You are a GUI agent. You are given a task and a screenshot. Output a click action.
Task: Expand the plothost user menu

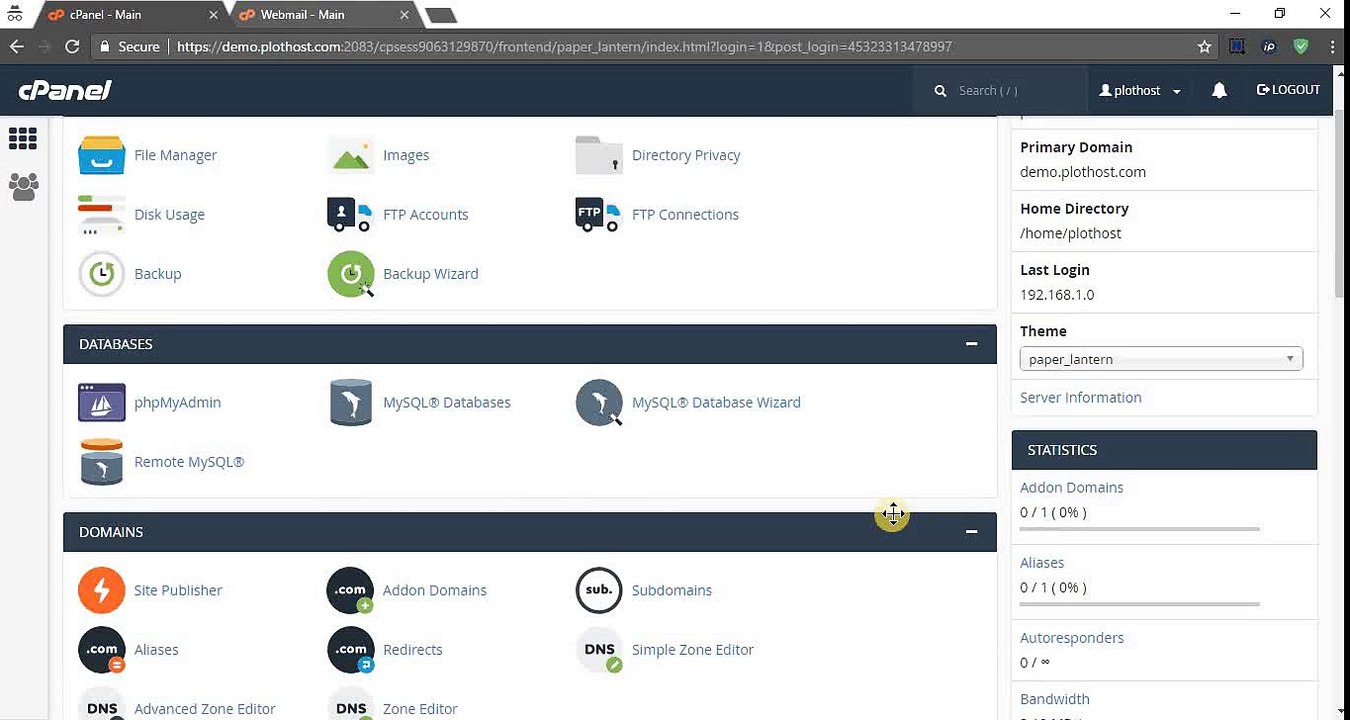(1140, 90)
